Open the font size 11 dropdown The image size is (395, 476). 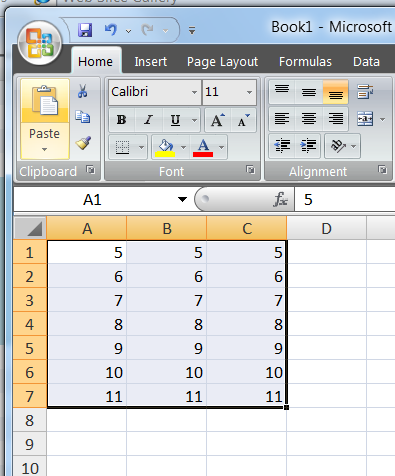249,92
